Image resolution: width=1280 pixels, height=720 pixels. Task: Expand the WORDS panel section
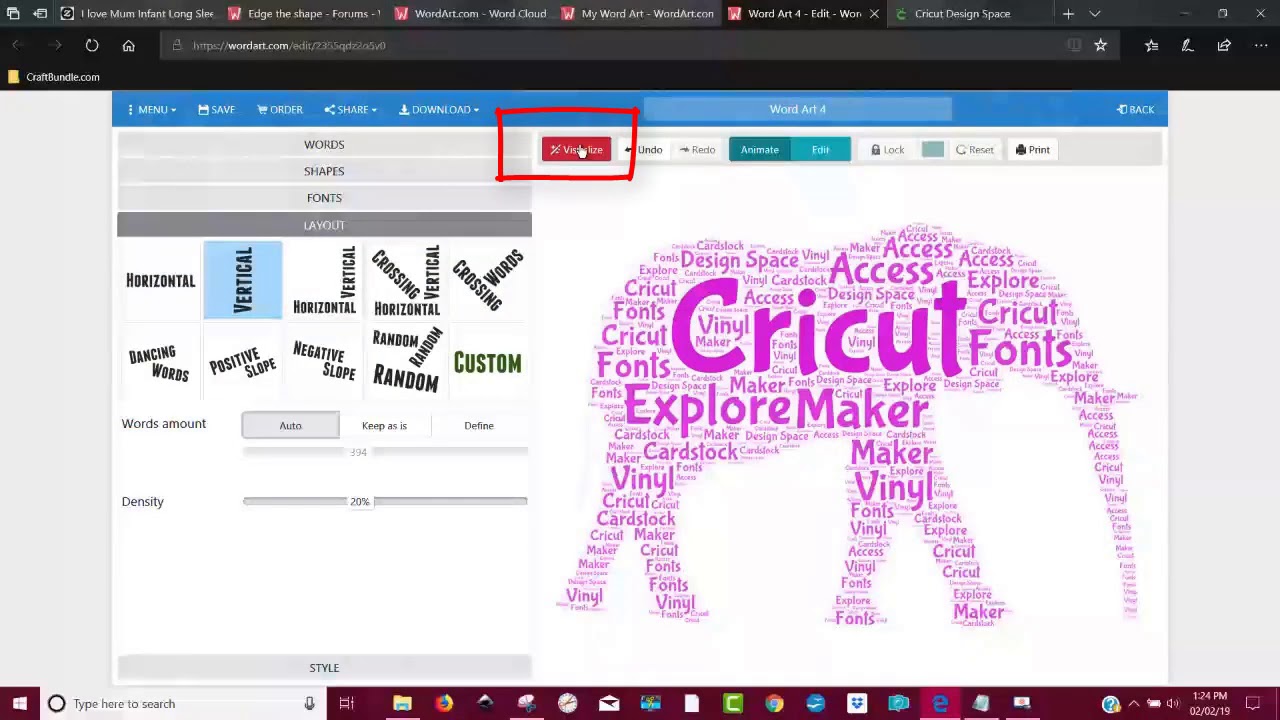coord(324,144)
